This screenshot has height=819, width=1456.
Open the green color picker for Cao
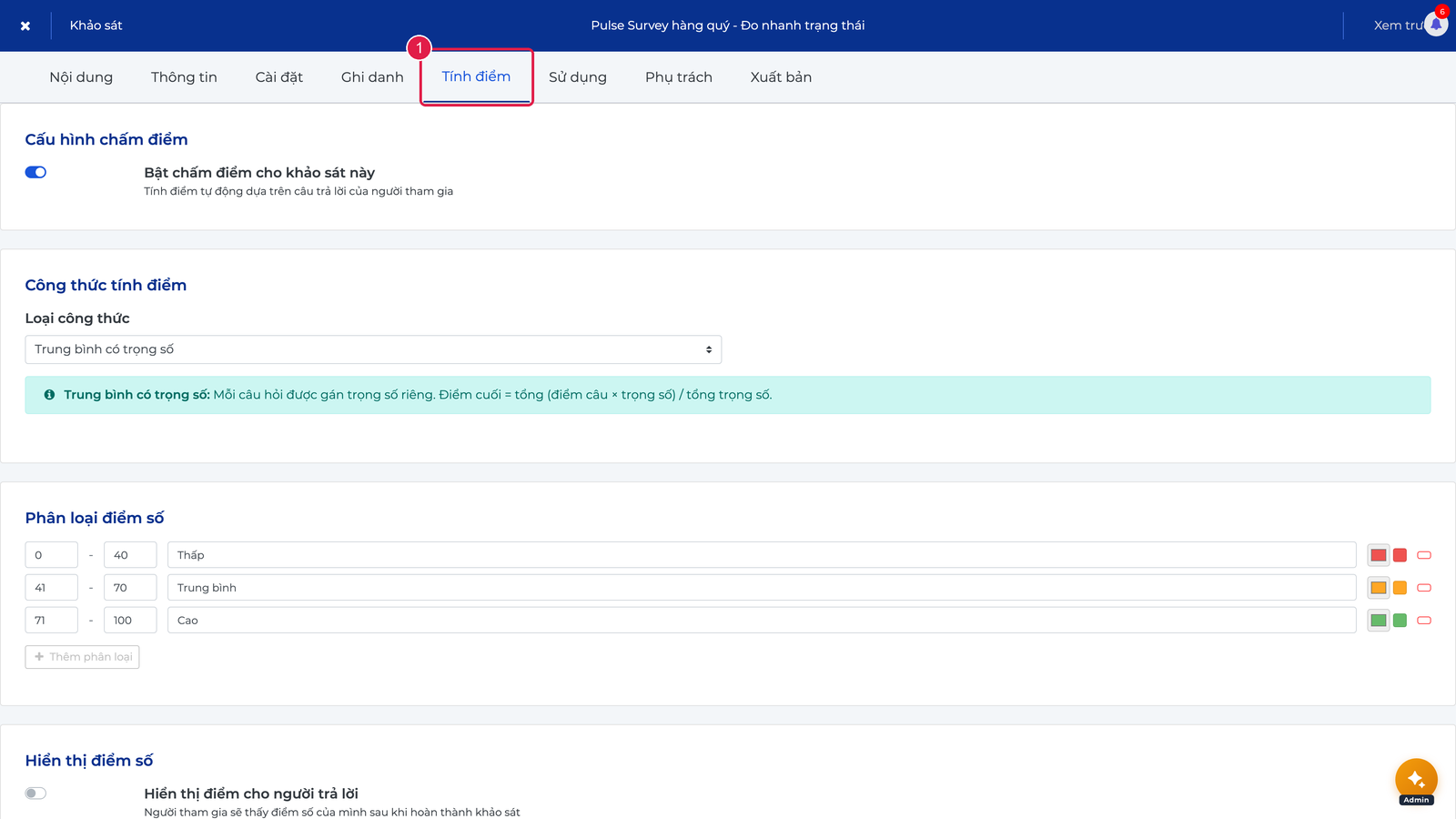[1379, 621]
